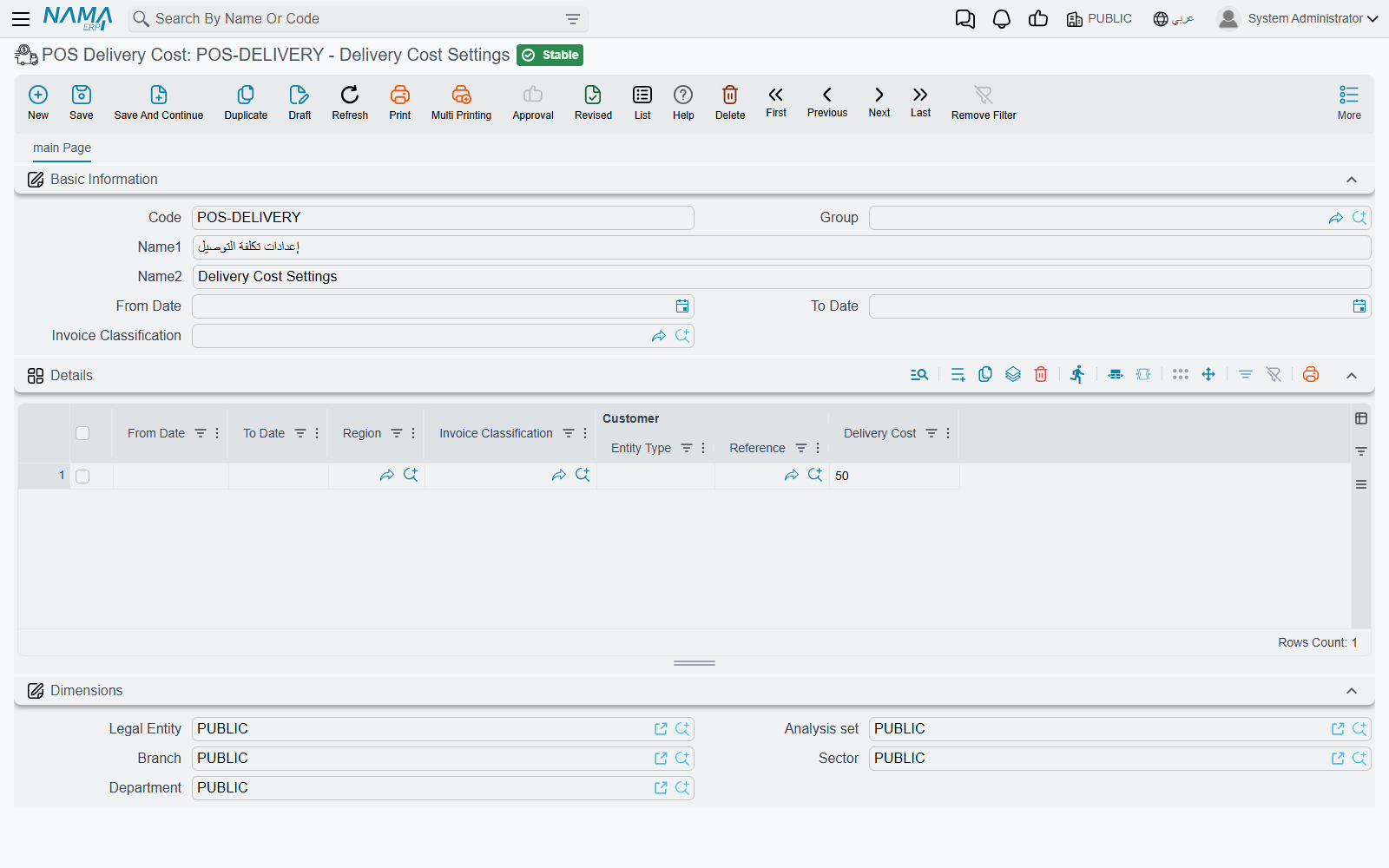
Task: Select the main Page tab
Action: [62, 148]
